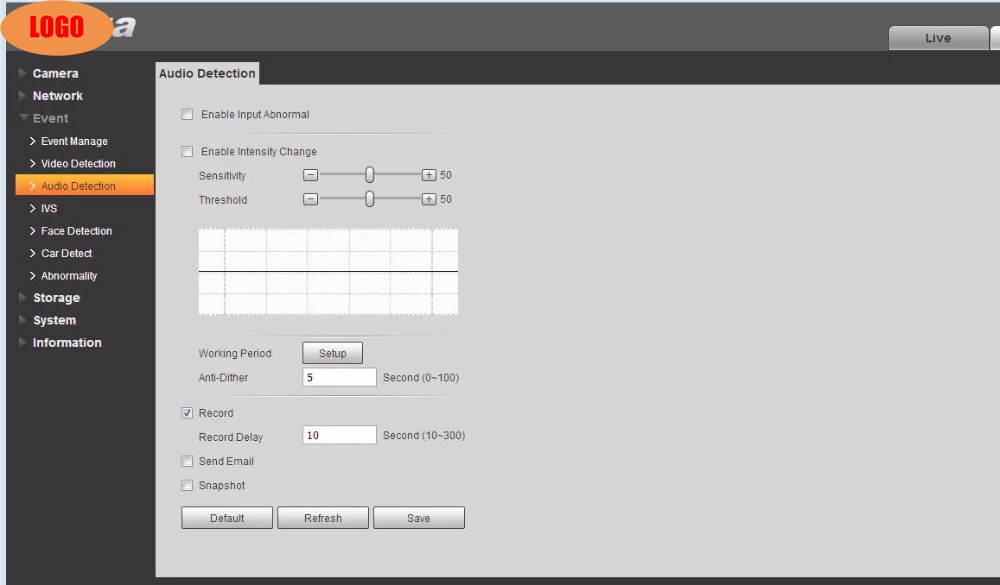The width and height of the screenshot is (1000, 585).
Task: Switch to the Live tab
Action: 938,38
